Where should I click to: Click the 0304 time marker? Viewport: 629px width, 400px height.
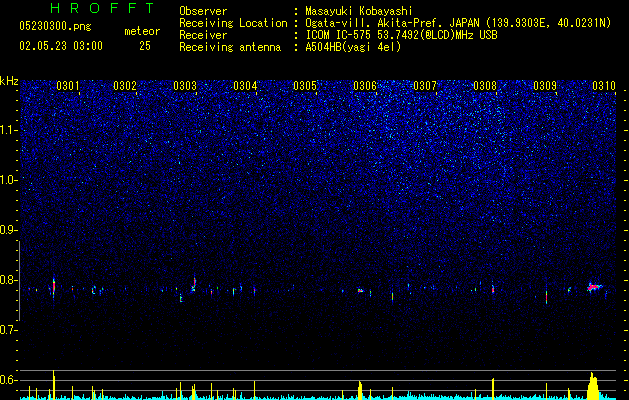coord(245,86)
